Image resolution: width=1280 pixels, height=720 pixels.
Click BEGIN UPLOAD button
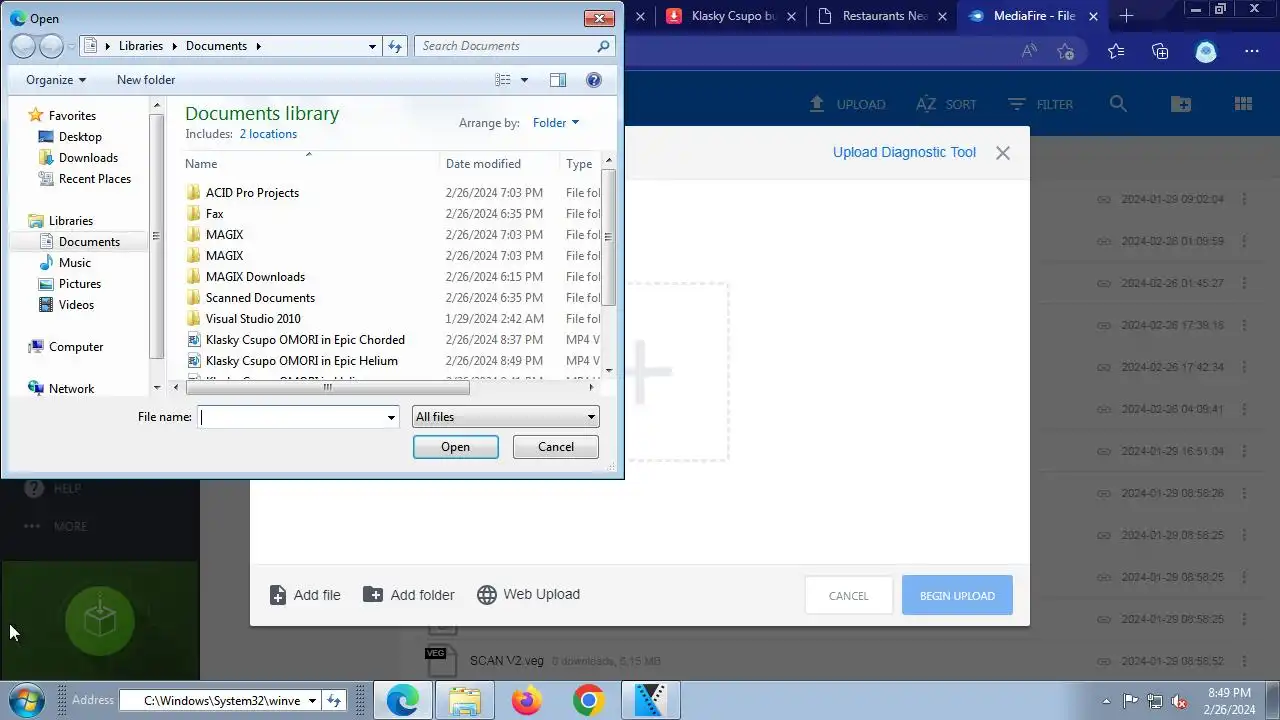(957, 596)
